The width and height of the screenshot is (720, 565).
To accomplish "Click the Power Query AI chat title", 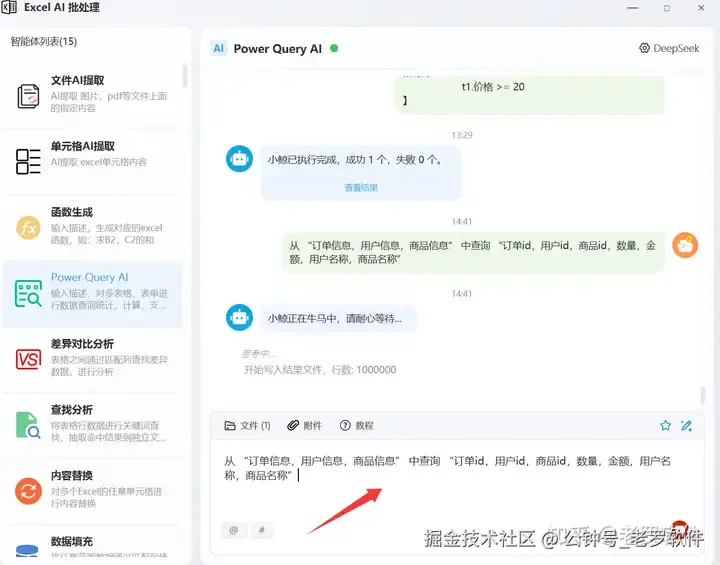I will pos(277,49).
